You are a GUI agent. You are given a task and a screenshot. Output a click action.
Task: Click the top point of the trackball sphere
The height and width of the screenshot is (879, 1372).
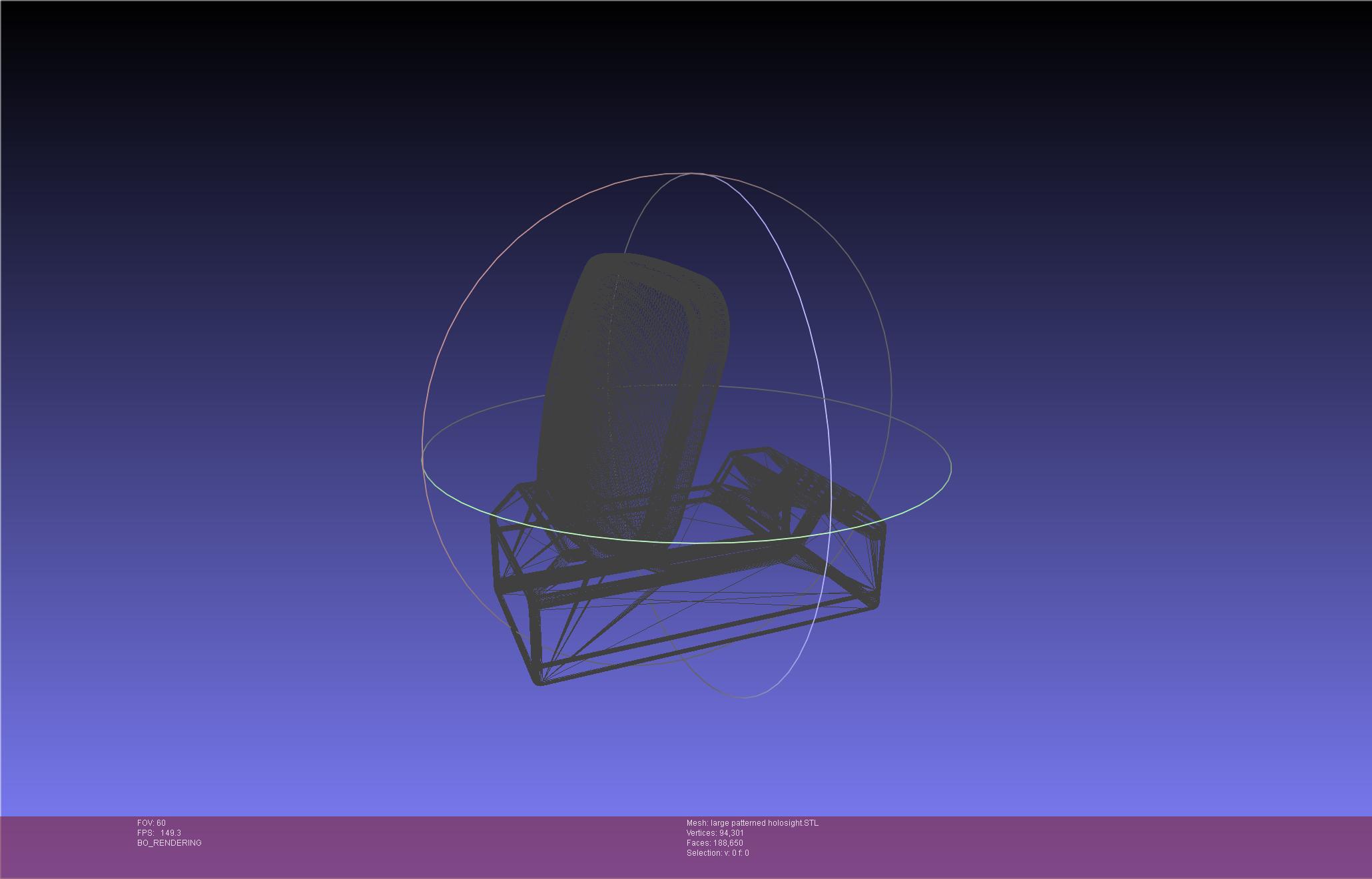tap(693, 174)
